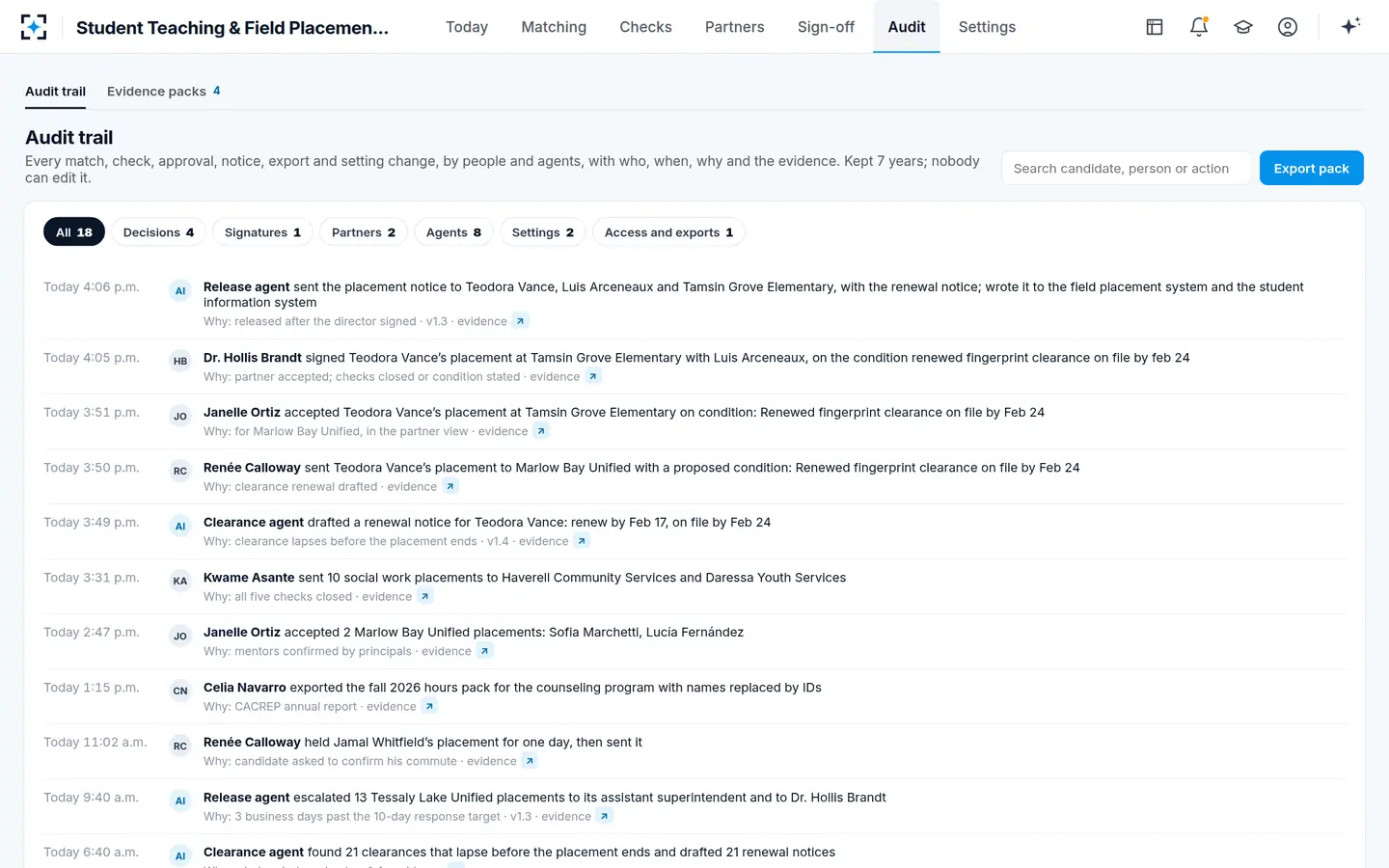The image size is (1389, 868).
Task: Open the Sign-off tab
Action: pyautogui.click(x=826, y=27)
